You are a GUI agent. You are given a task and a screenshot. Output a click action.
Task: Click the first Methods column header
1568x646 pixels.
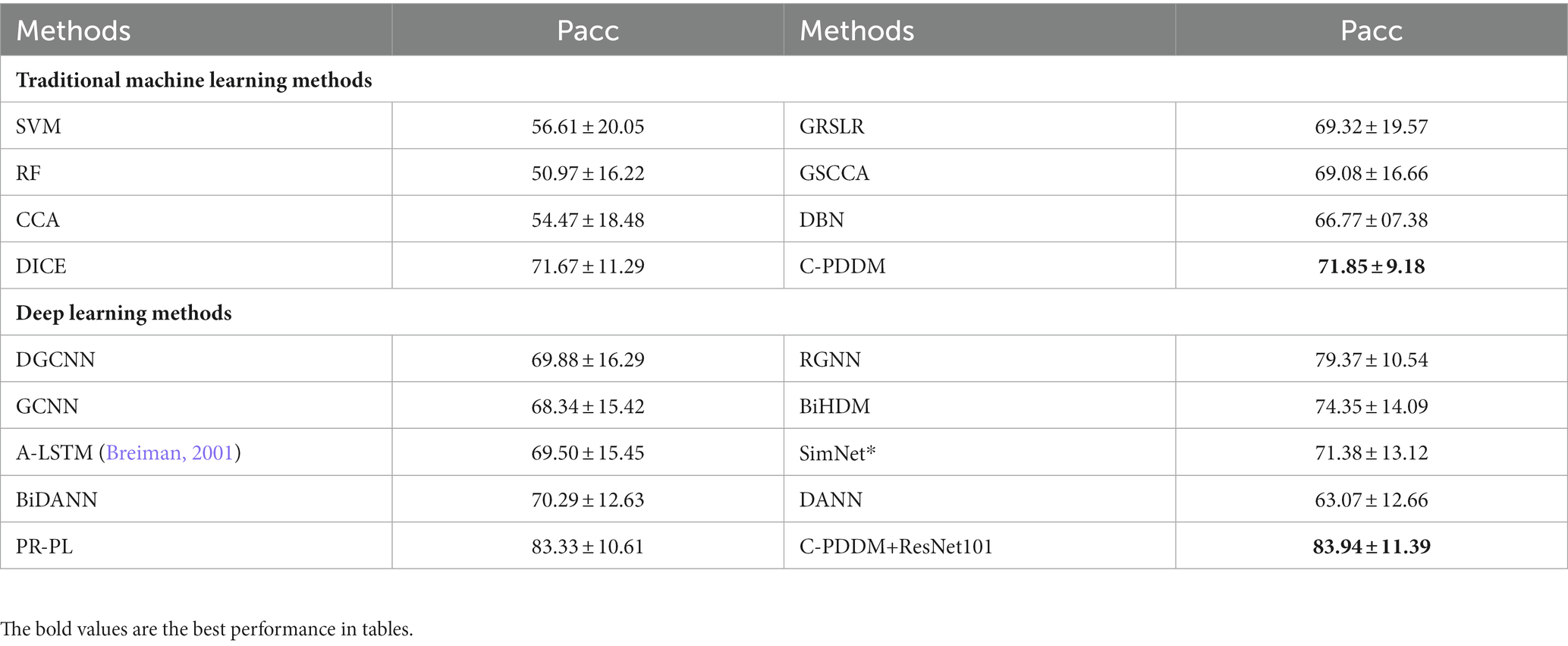74,30
